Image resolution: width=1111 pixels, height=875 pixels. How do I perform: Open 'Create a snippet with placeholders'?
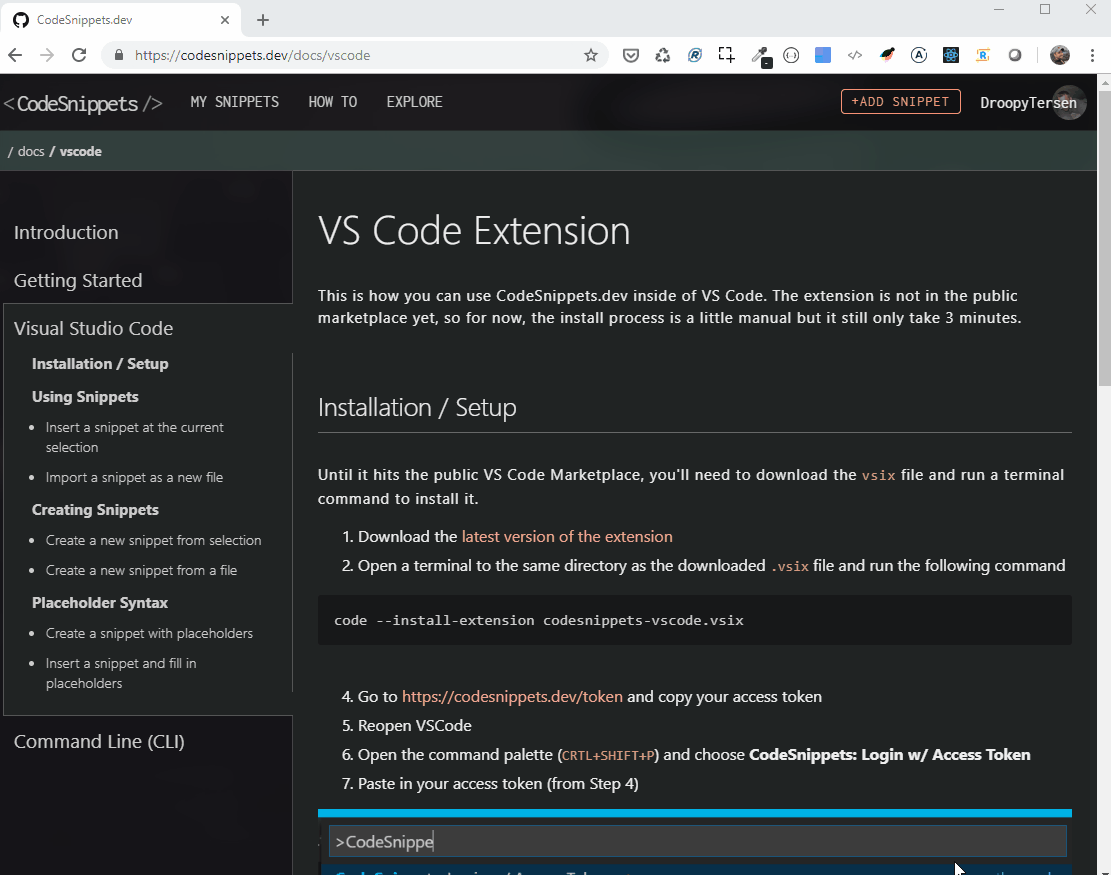tap(150, 633)
